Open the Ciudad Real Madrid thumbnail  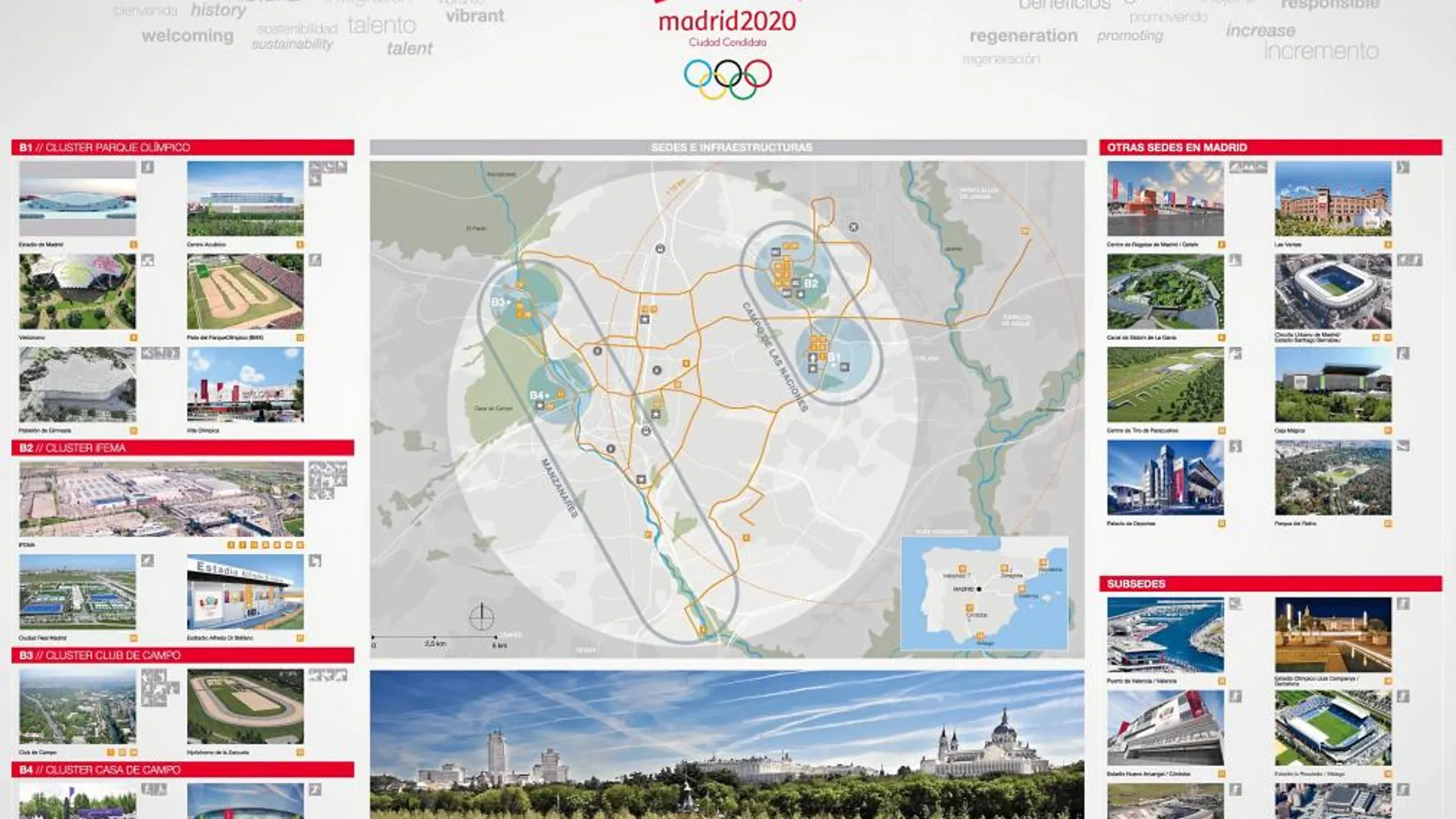pos(77,592)
